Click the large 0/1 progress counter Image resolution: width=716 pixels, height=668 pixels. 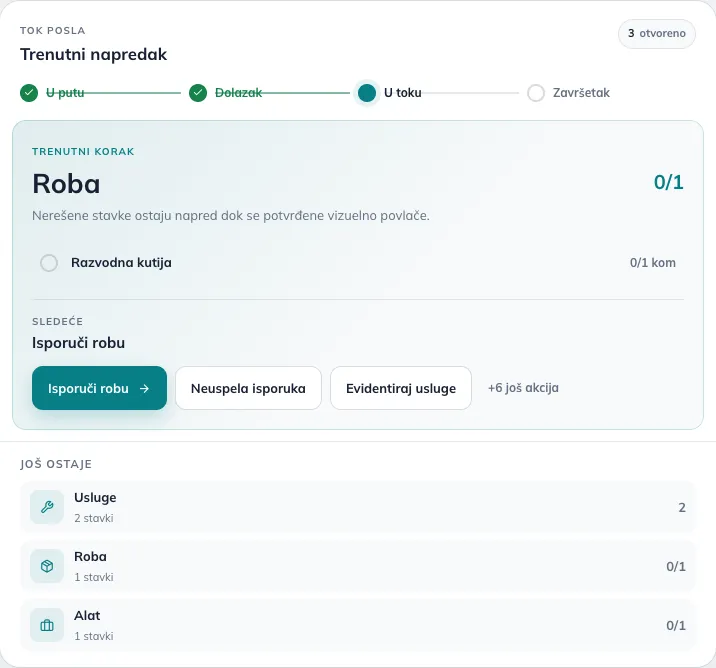click(x=669, y=182)
